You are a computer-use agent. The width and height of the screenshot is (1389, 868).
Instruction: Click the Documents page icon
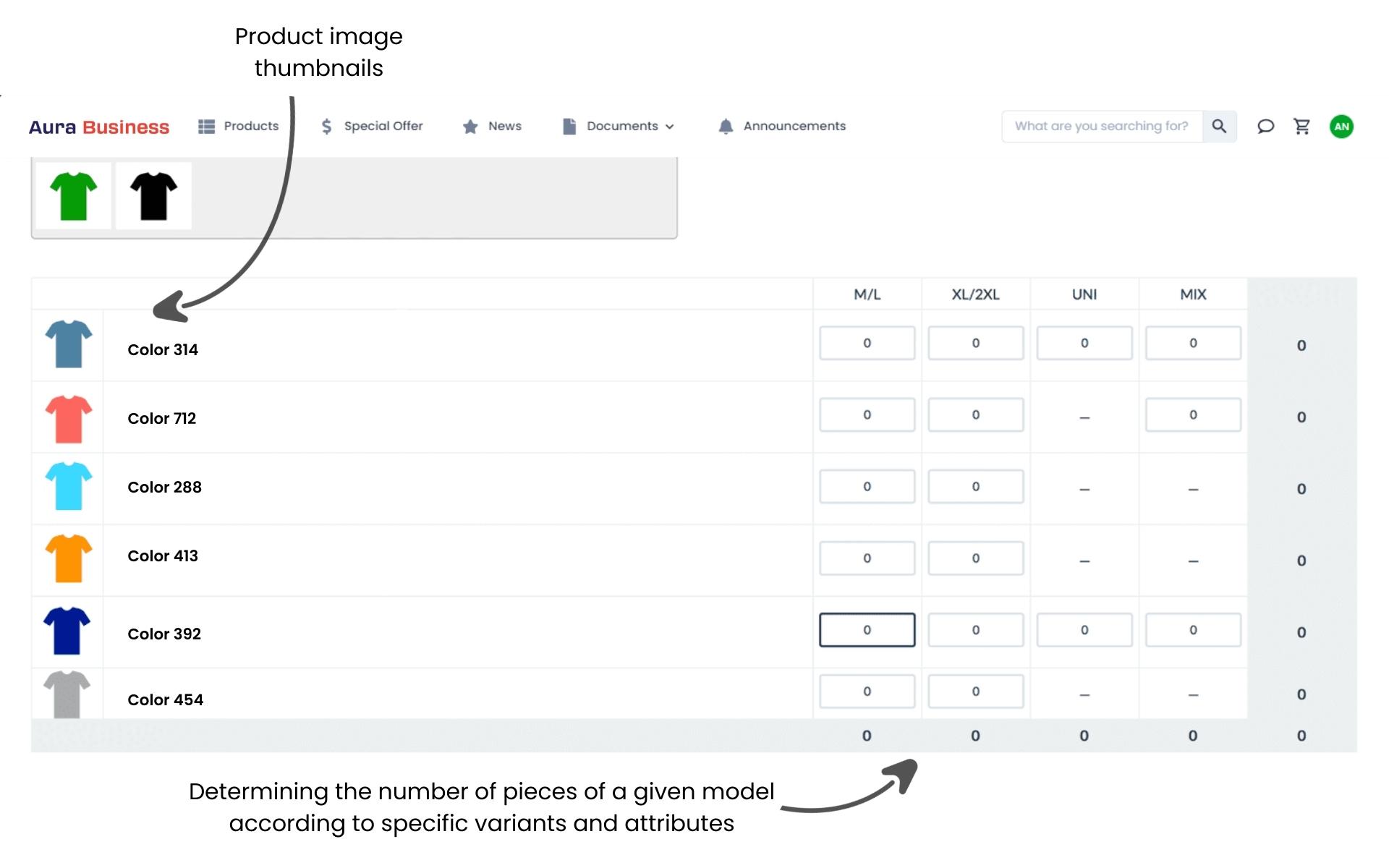tap(568, 125)
